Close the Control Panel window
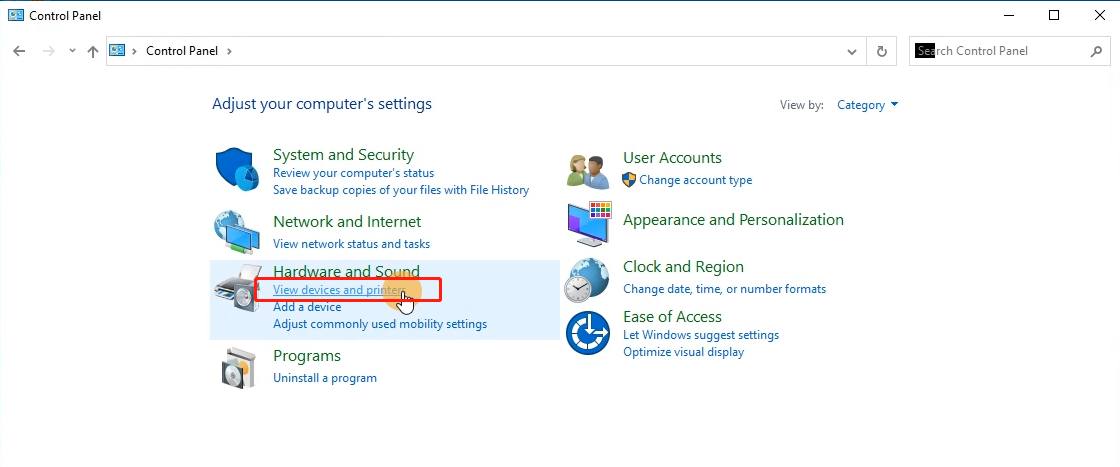Viewport: 1120px width, 467px height. 1099,15
